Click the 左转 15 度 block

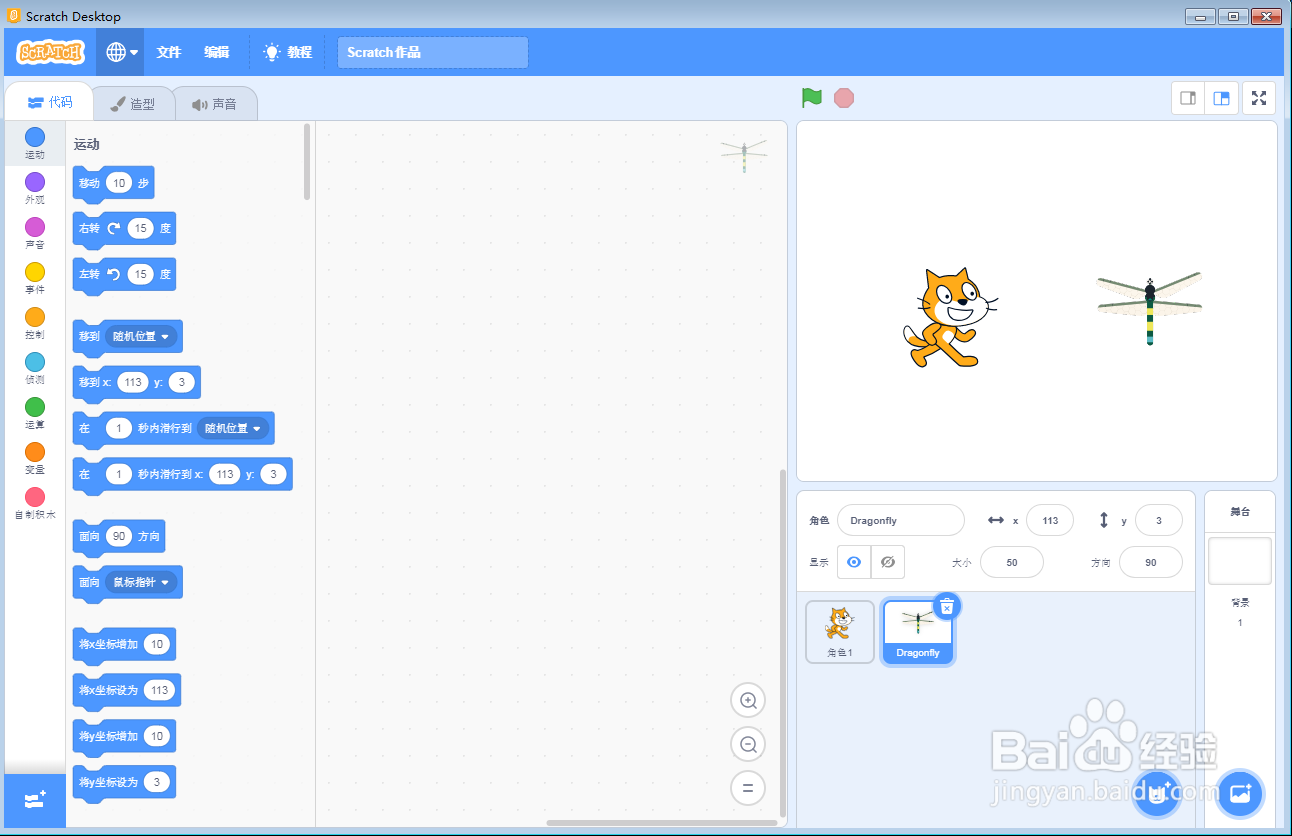(124, 275)
